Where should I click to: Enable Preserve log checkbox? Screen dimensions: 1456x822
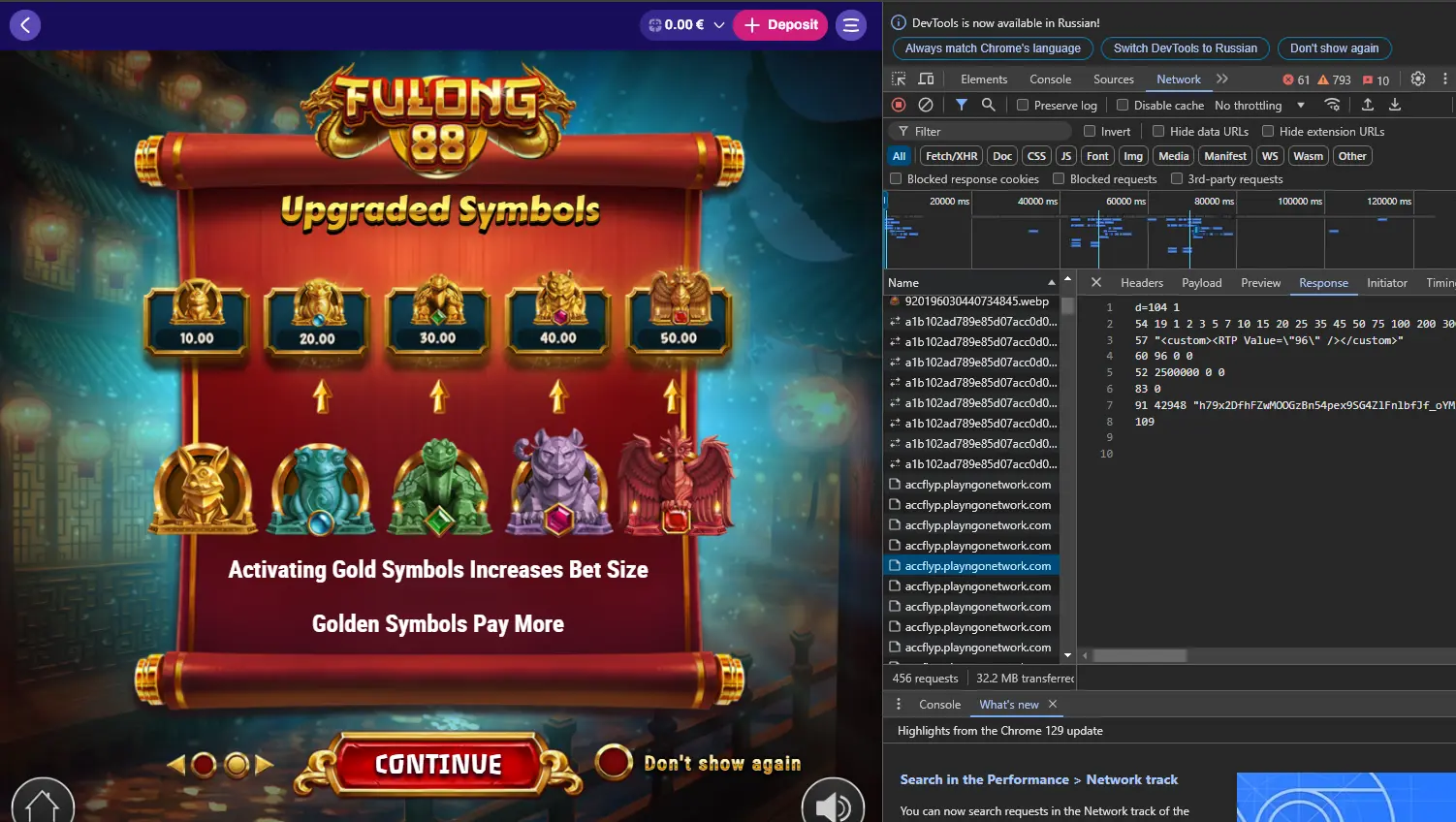pyautogui.click(x=1023, y=105)
